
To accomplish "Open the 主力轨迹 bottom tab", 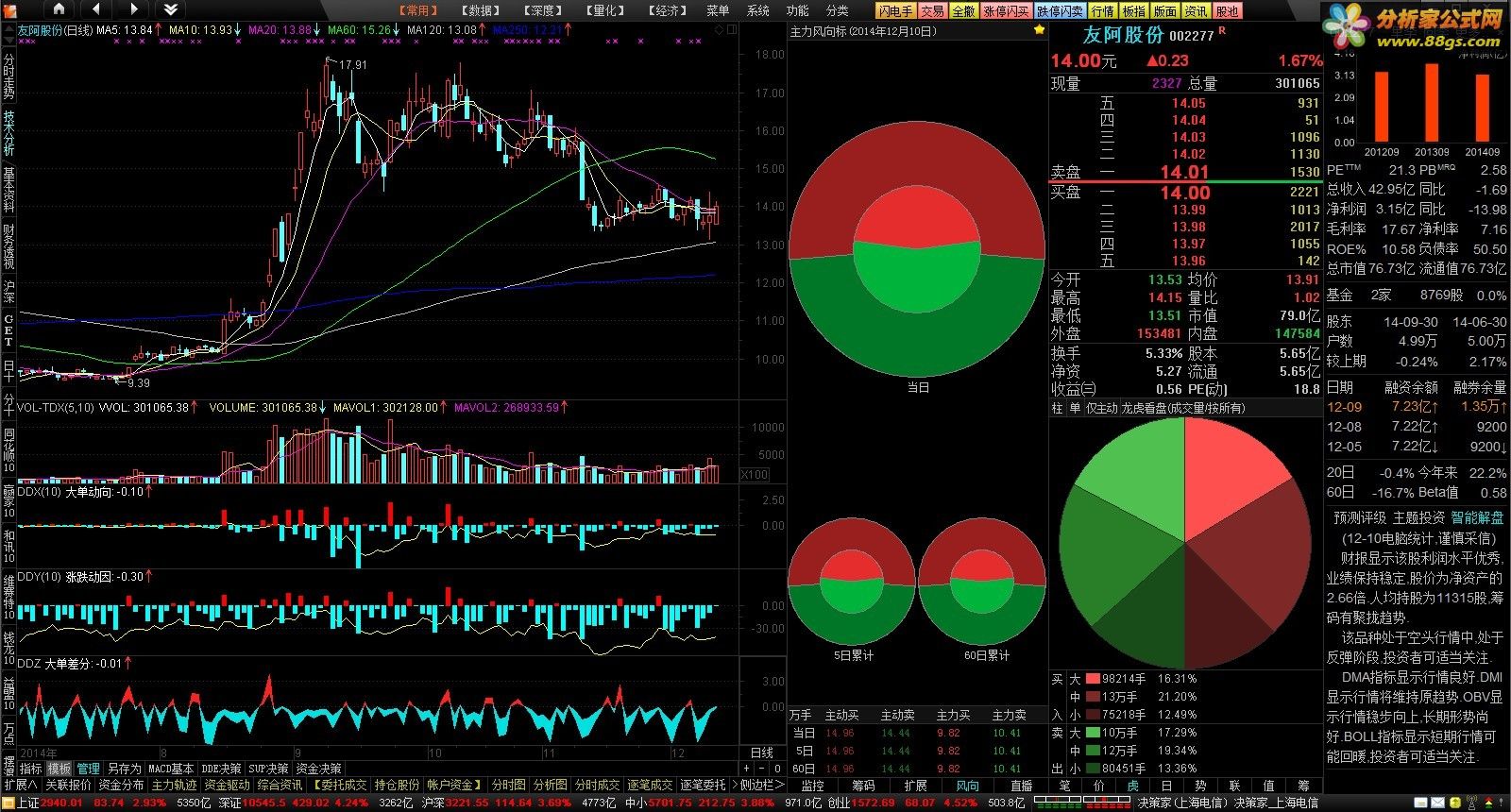I will click(x=175, y=785).
